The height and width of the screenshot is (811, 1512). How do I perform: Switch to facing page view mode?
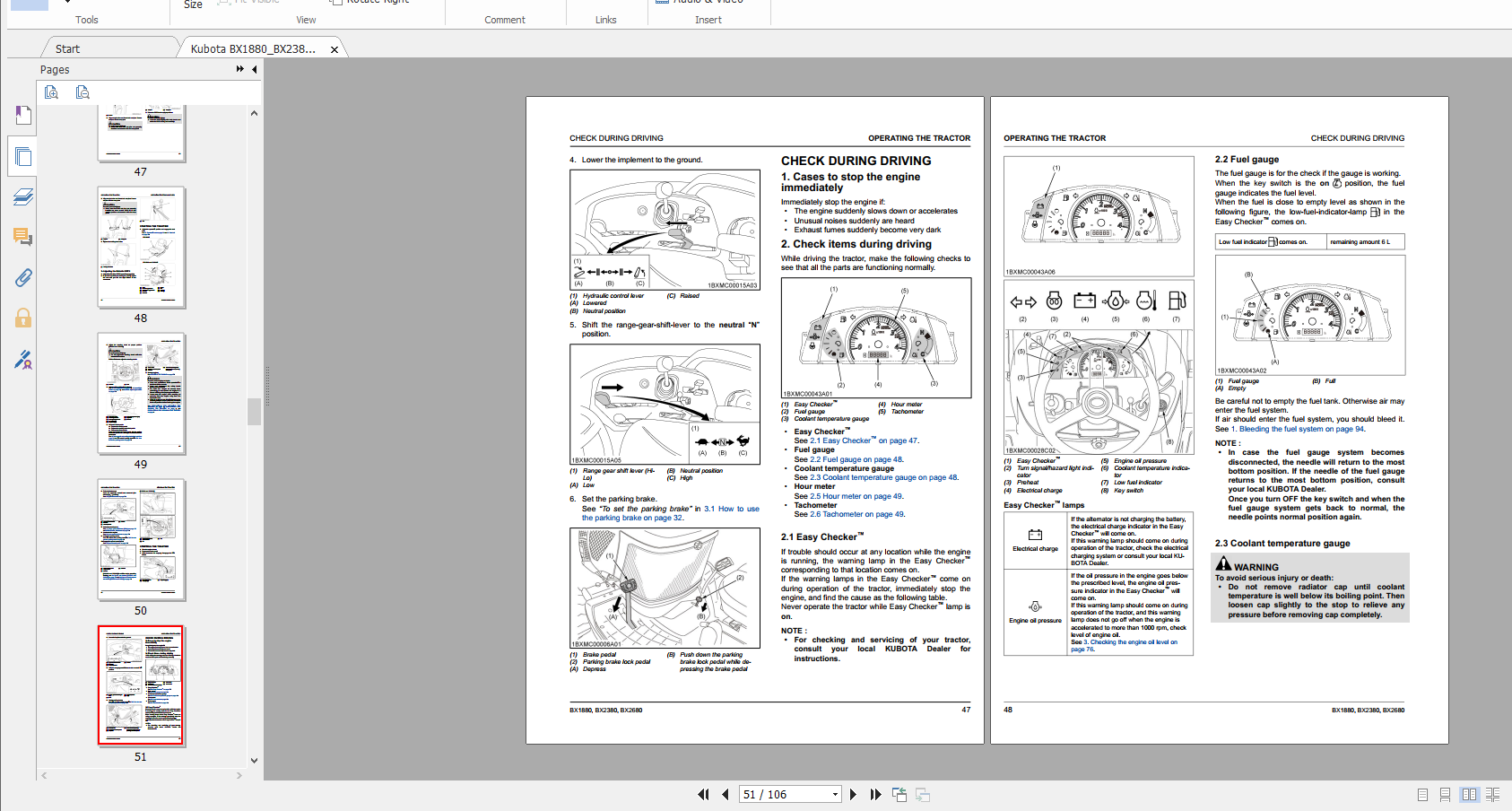tap(1468, 794)
